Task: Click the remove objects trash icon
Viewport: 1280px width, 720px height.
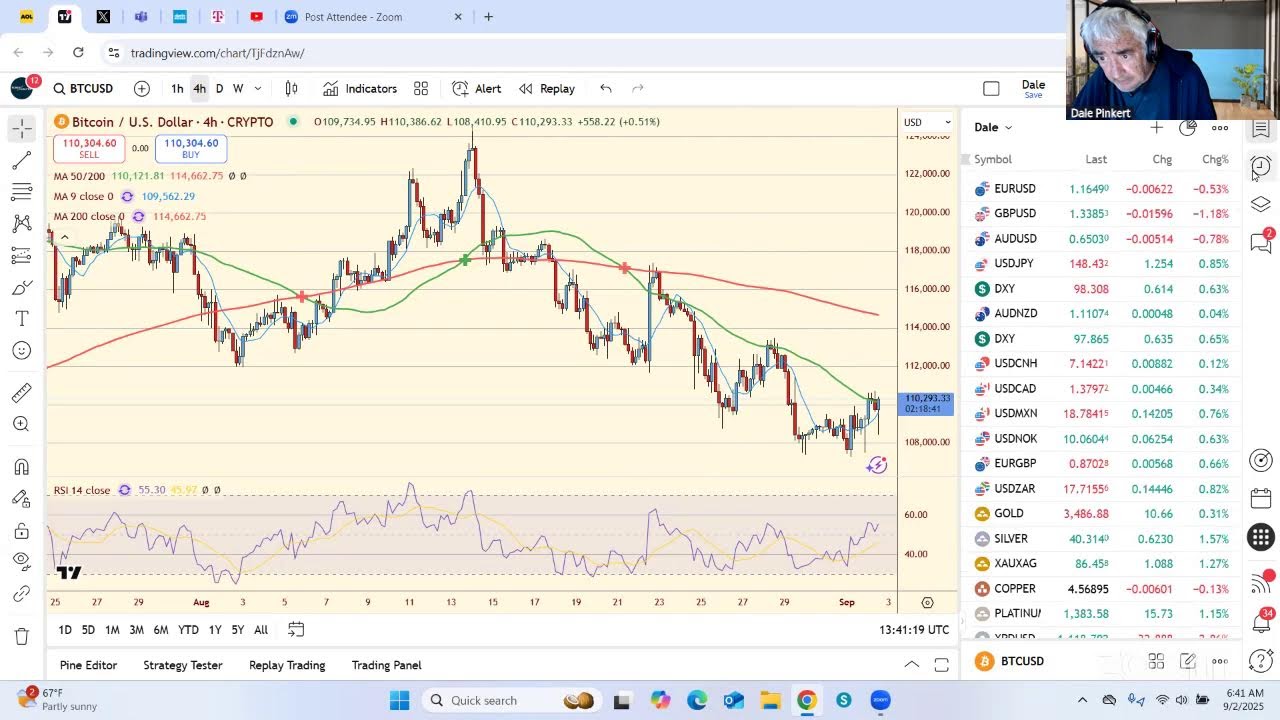Action: pos(21,636)
